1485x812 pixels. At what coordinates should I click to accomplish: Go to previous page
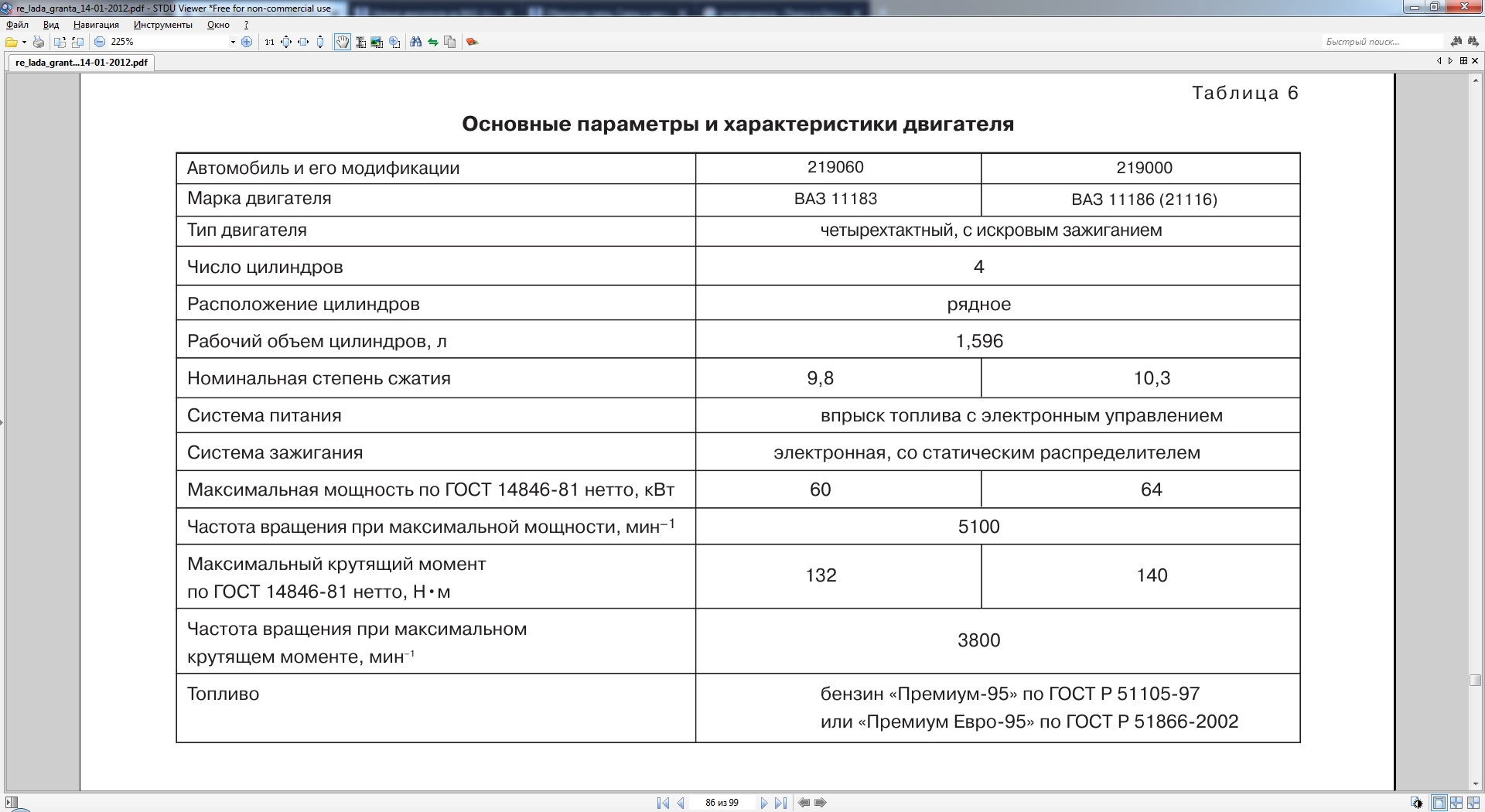[681, 803]
